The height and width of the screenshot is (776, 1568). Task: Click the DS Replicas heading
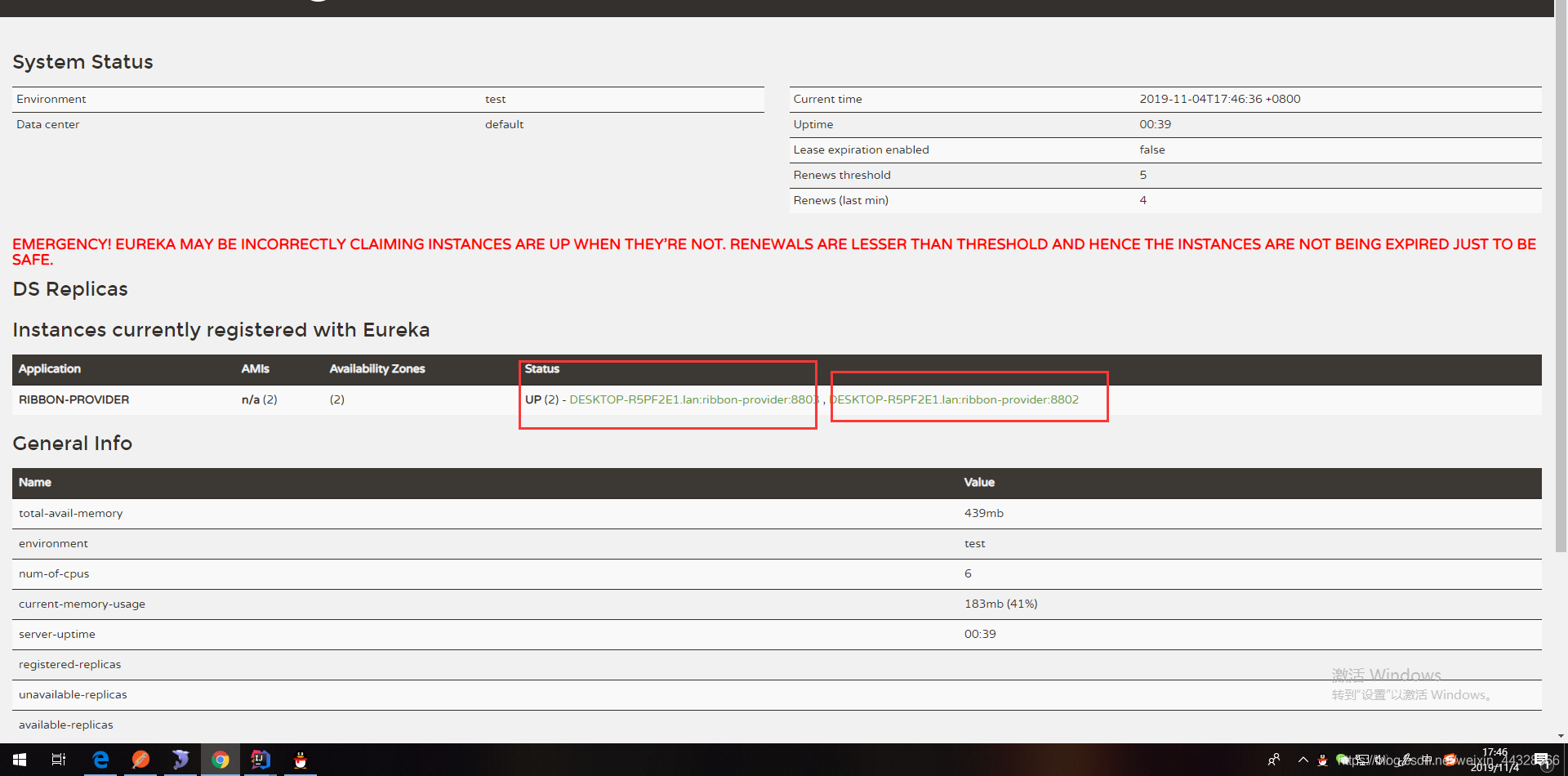[x=70, y=289]
